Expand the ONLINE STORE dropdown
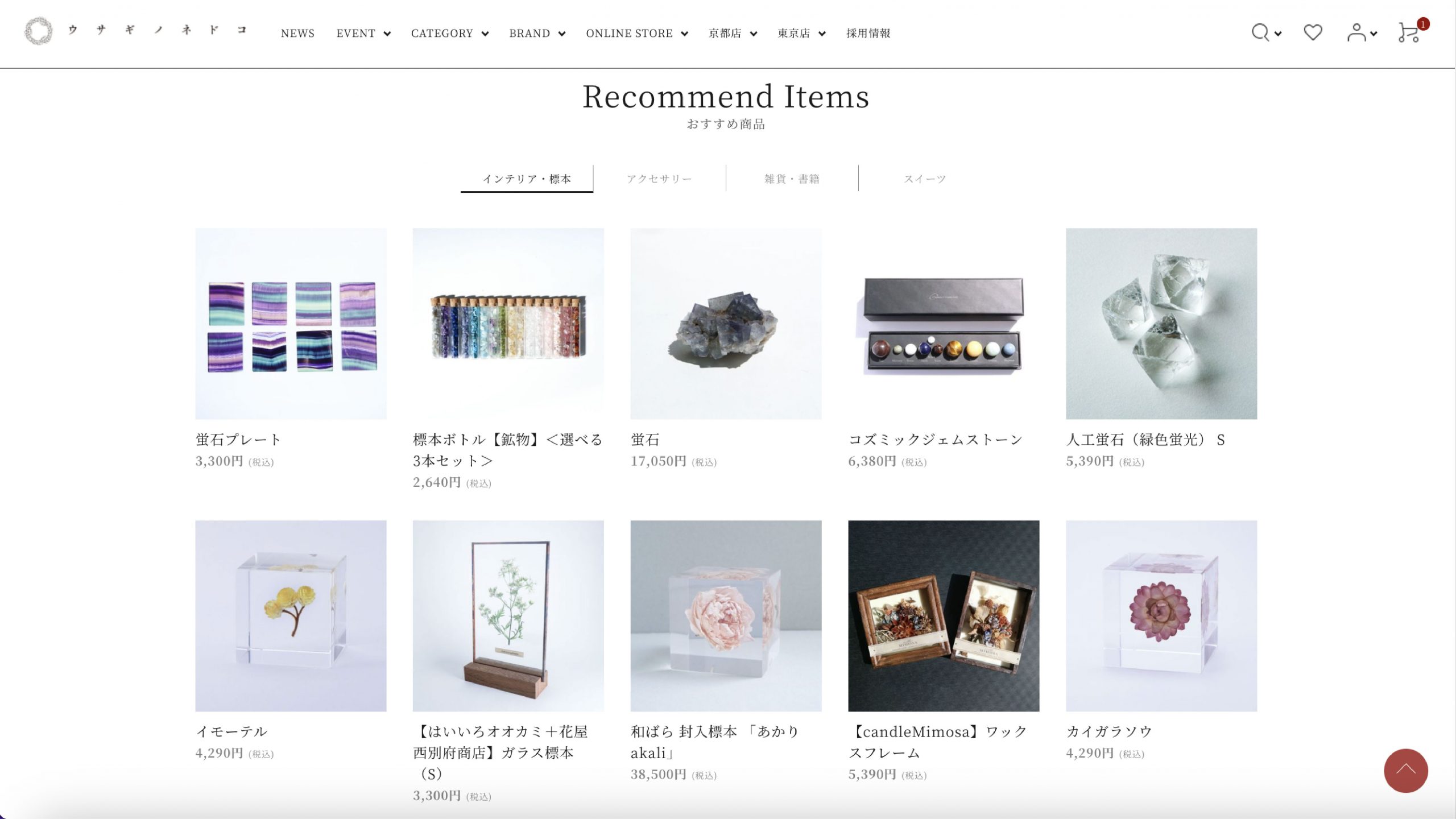Screen dimensions: 1456x819 637,34
